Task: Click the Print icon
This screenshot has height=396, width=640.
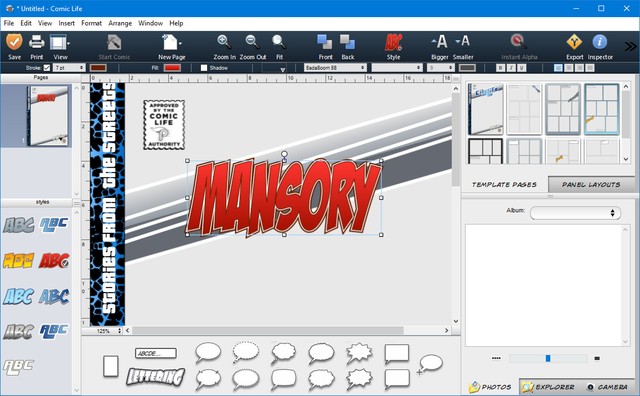Action: pyautogui.click(x=36, y=42)
